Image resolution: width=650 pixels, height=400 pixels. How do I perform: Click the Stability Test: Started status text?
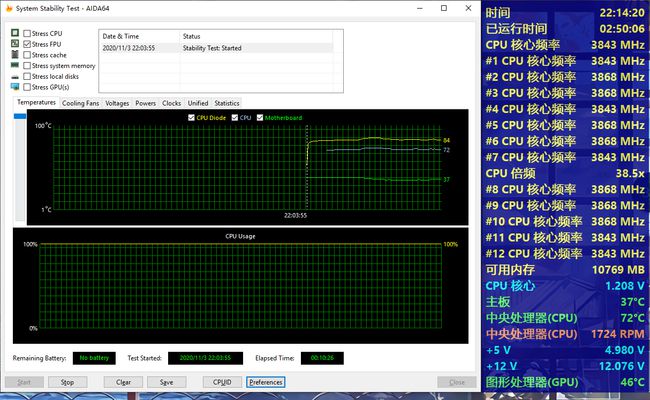point(212,48)
